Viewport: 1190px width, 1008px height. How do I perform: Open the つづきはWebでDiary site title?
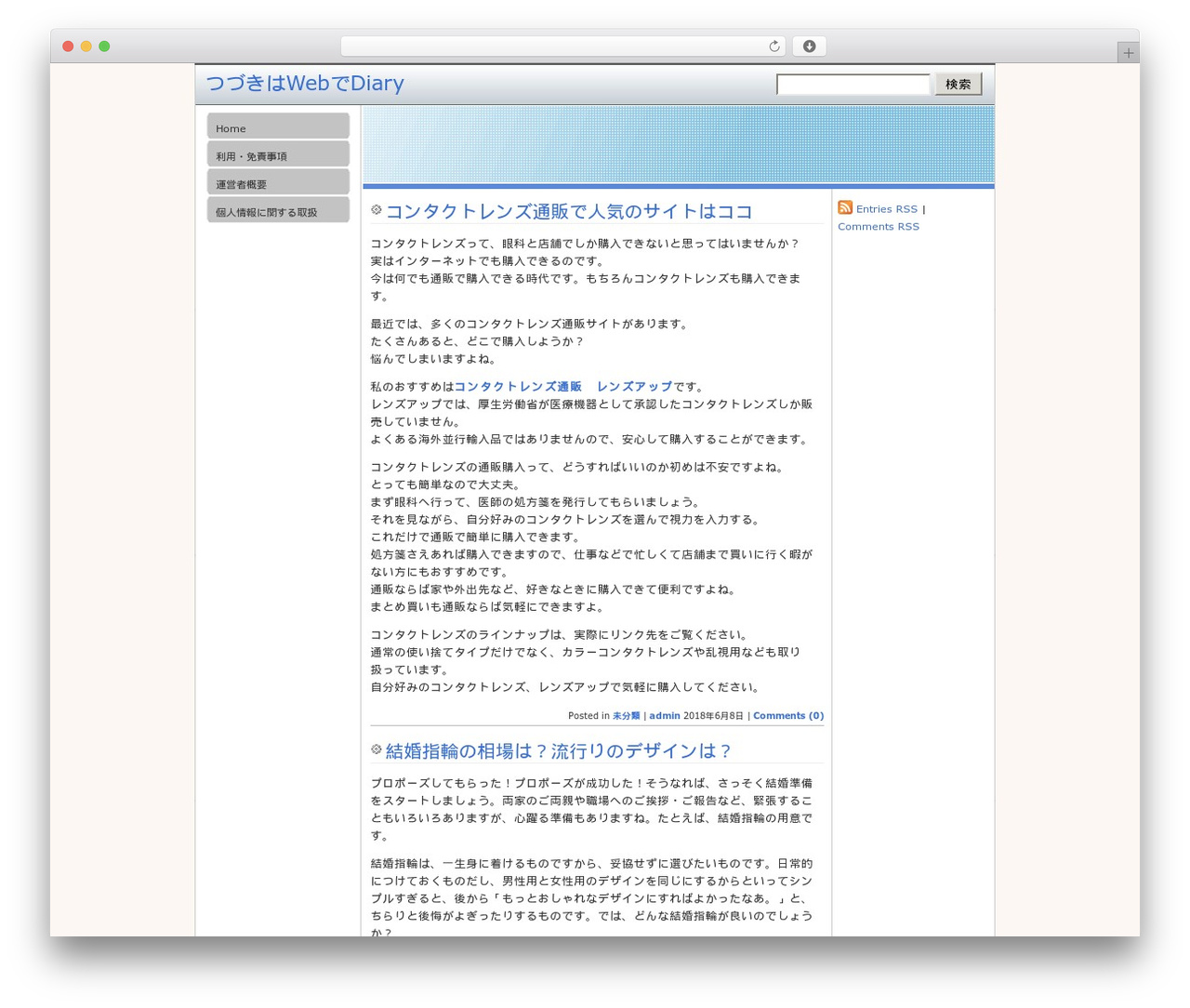tap(305, 84)
